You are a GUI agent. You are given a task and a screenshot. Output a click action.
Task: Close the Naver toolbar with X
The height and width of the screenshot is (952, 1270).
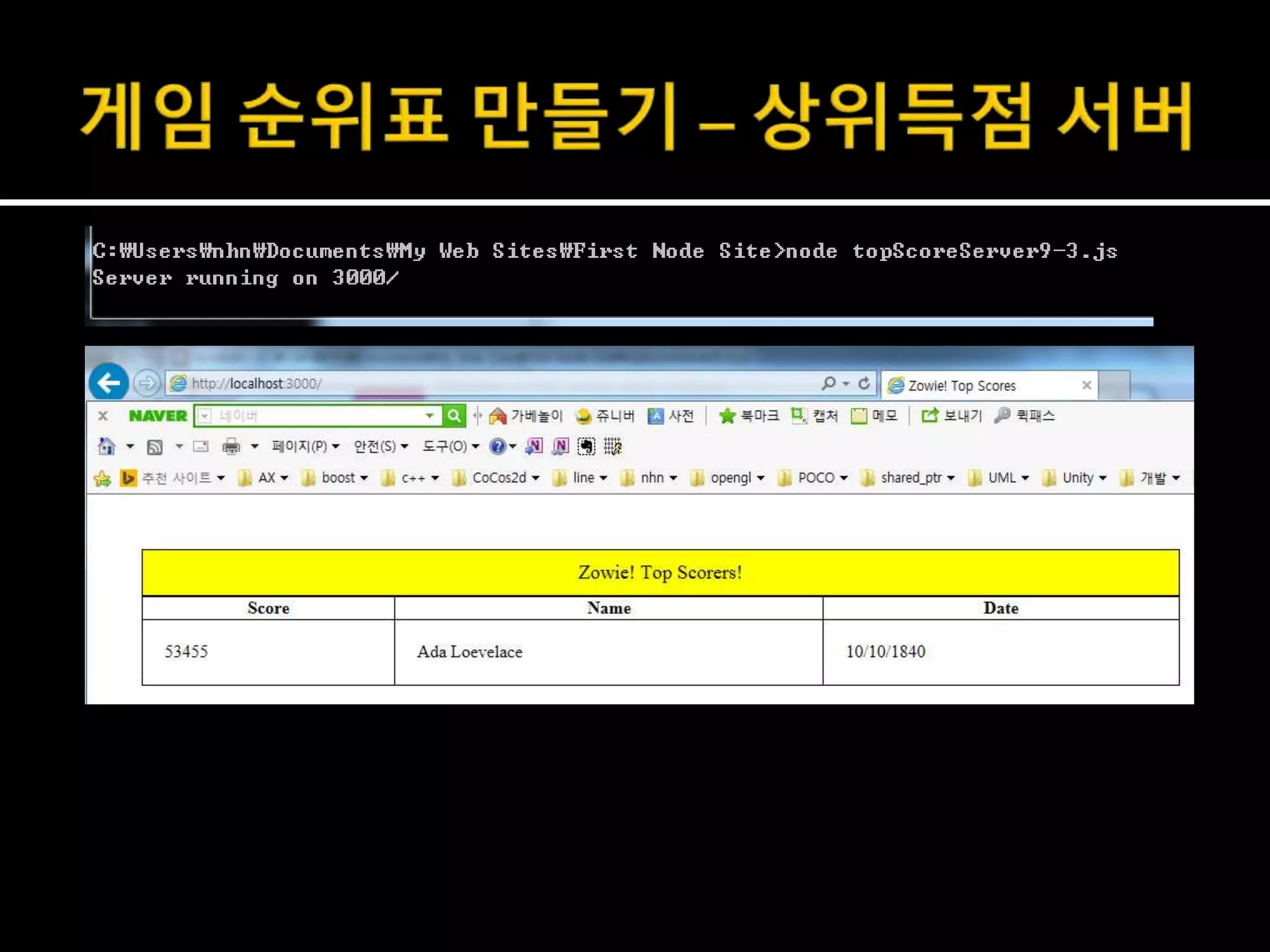[103, 416]
